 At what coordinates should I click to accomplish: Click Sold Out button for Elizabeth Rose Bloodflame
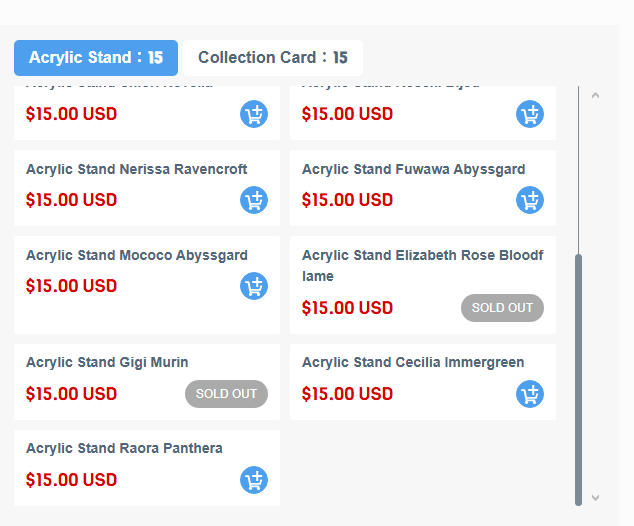click(502, 308)
